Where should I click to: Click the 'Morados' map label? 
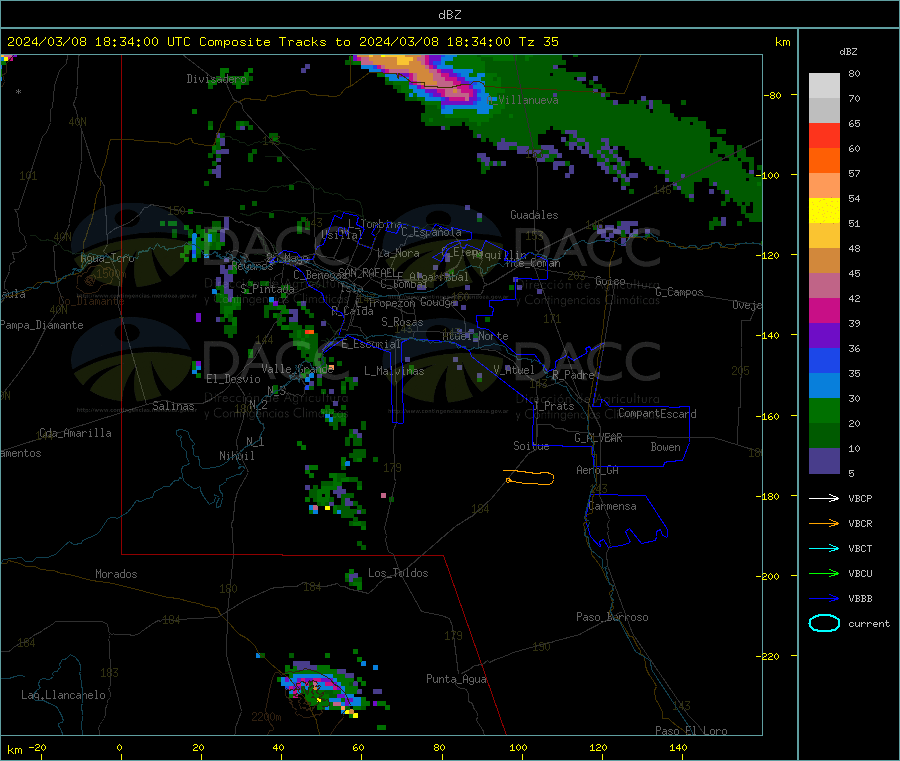pos(116,574)
